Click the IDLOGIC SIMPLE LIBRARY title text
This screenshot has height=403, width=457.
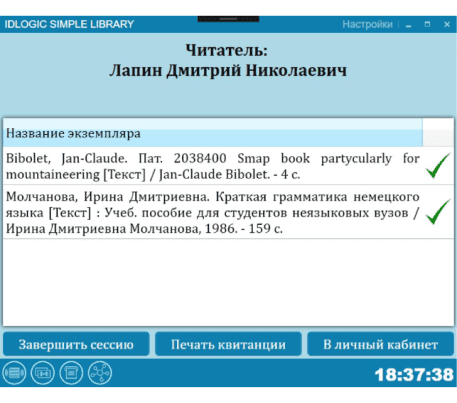tap(69, 24)
